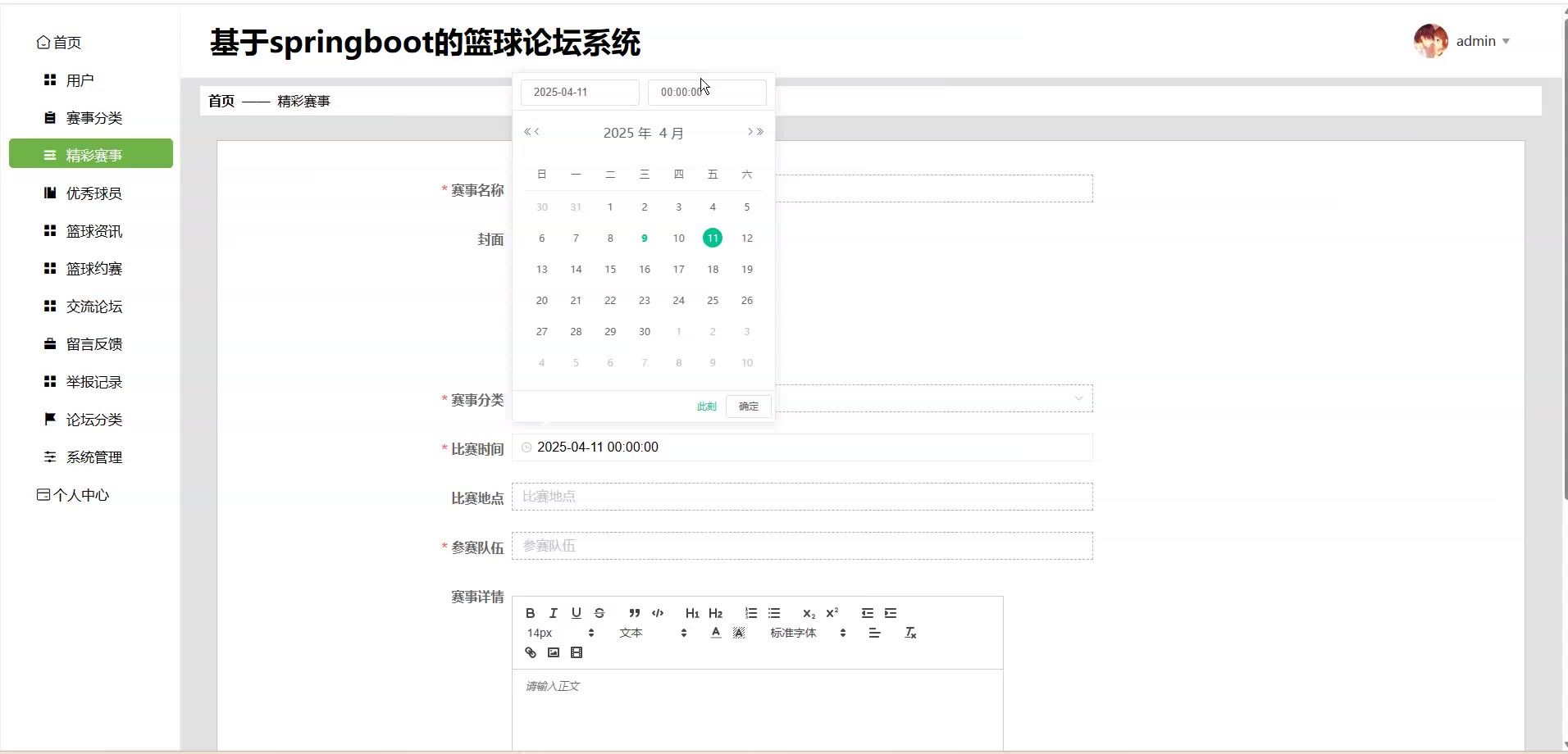Go to next month in calendar

click(x=750, y=132)
